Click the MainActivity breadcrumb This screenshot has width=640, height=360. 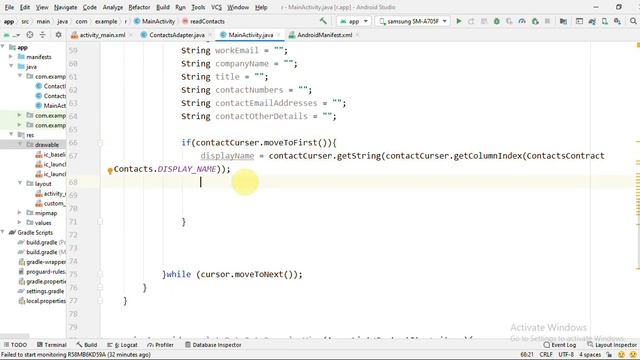(155, 21)
